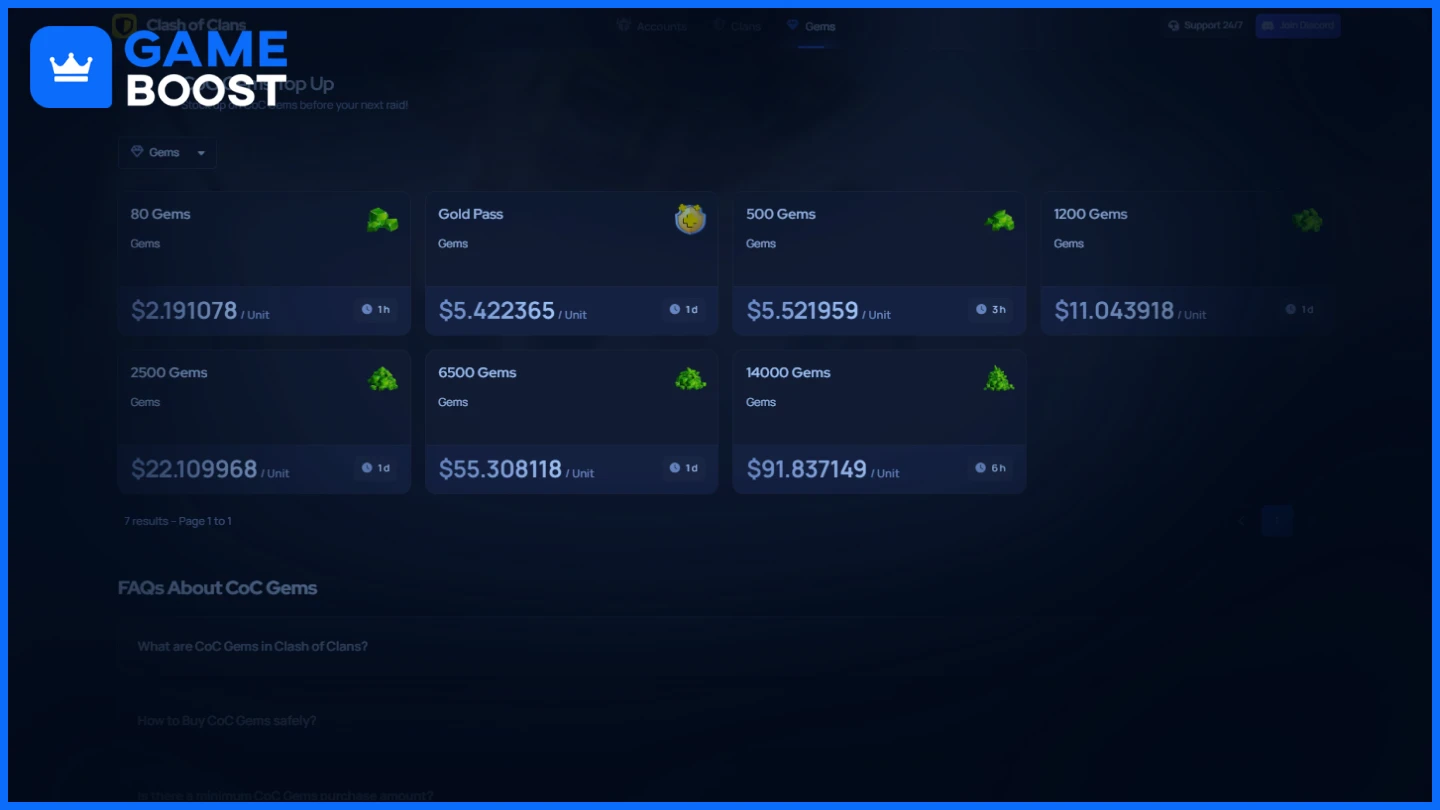
Task: Click the $55.308118 price
Action: click(x=500, y=469)
